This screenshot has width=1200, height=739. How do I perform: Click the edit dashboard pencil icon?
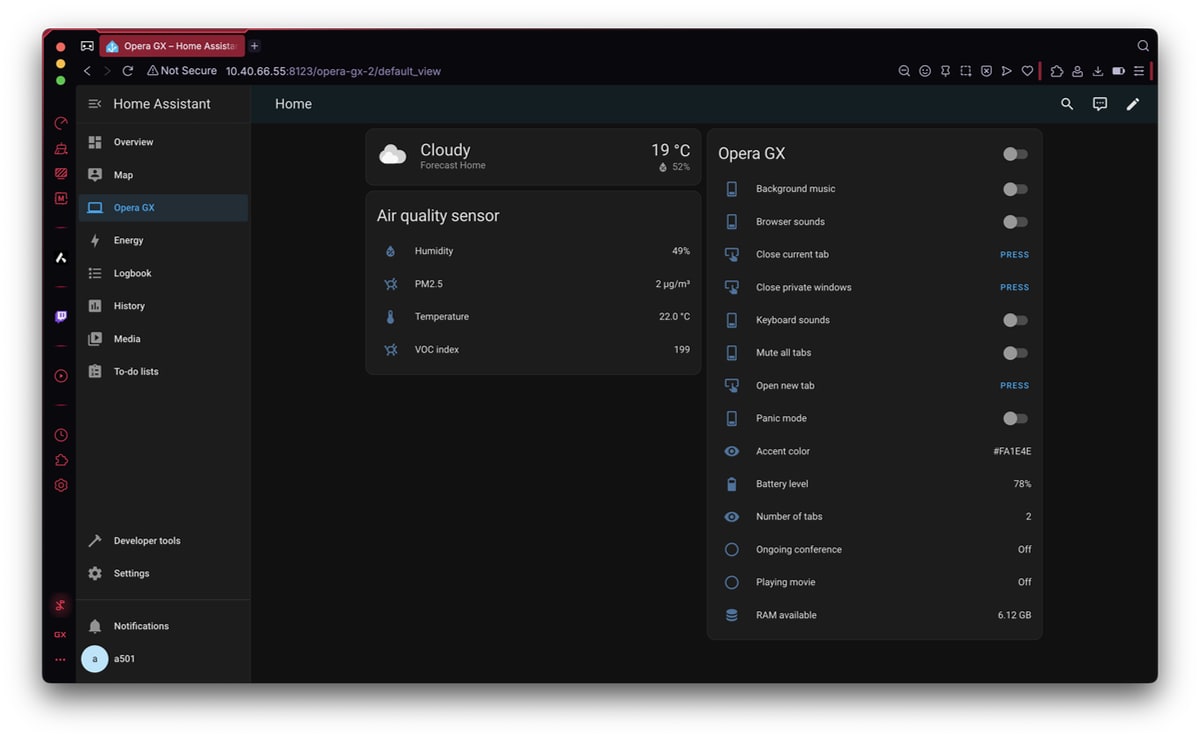[x=1133, y=104]
